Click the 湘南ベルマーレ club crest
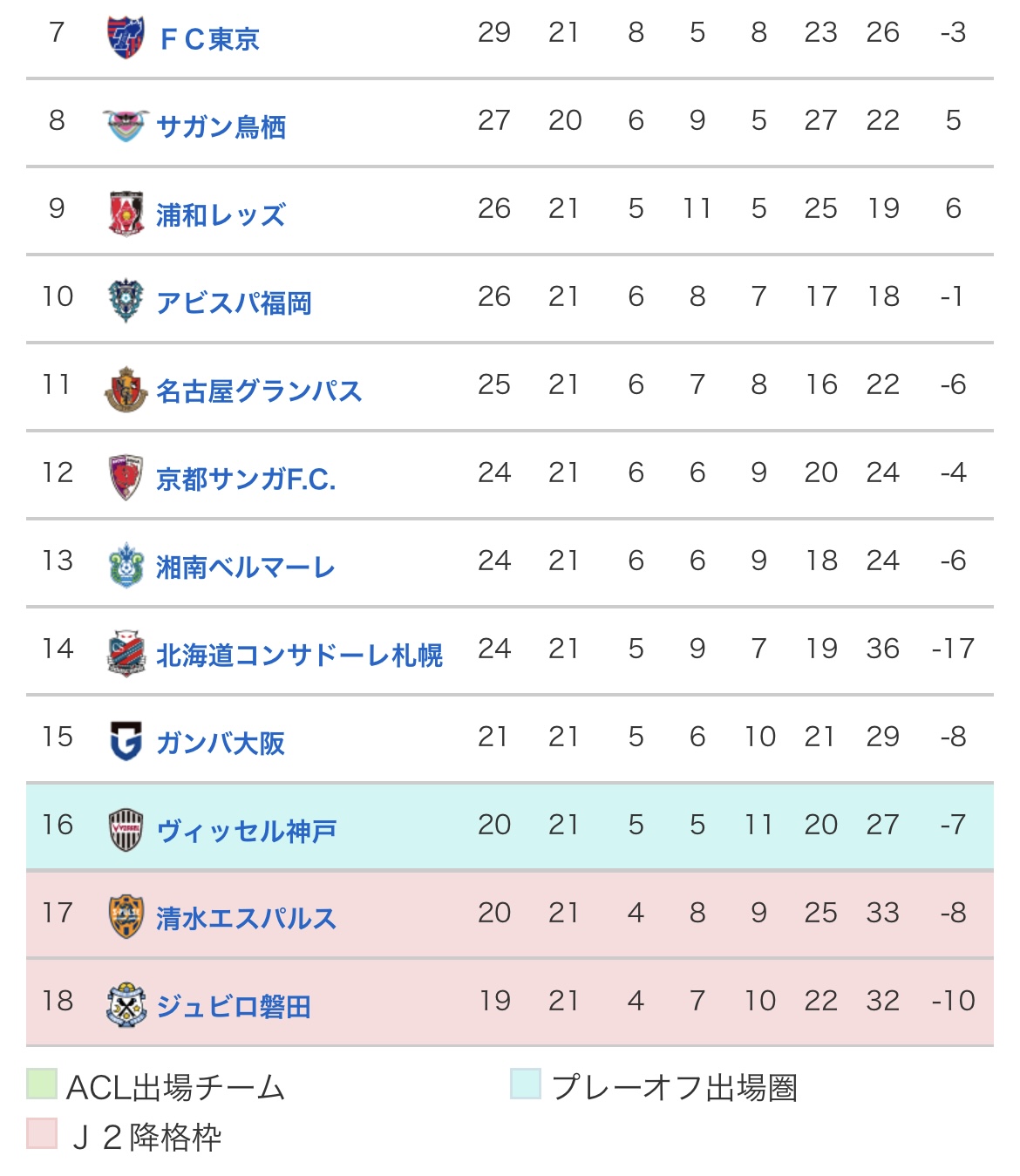This screenshot has height=1176, width=1020. pos(126,566)
